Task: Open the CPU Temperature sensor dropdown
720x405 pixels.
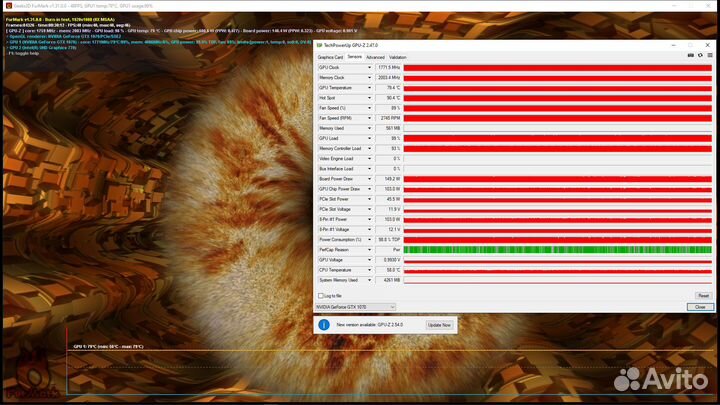Action: pos(369,270)
